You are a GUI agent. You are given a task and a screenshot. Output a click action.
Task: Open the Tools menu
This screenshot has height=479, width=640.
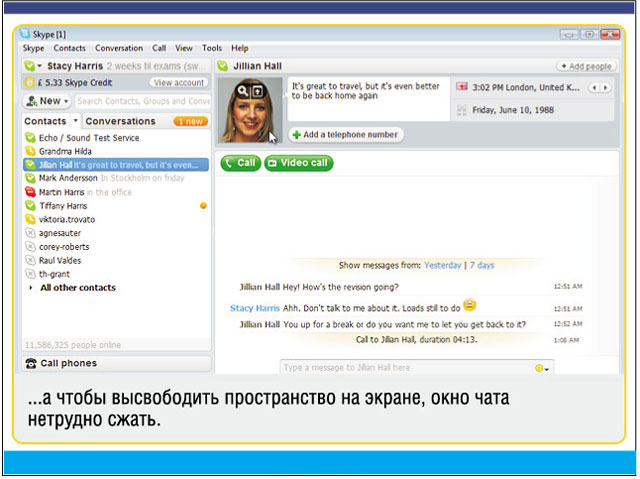pyautogui.click(x=212, y=48)
